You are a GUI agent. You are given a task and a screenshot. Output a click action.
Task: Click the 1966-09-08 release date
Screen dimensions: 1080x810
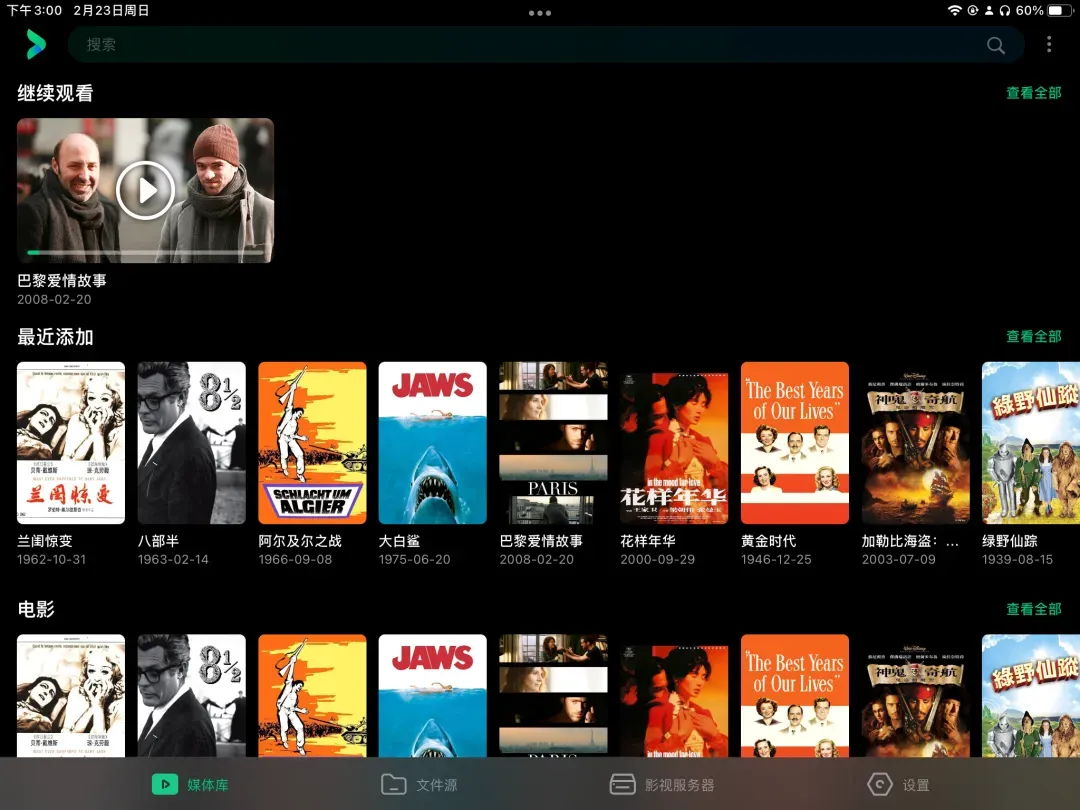295,560
